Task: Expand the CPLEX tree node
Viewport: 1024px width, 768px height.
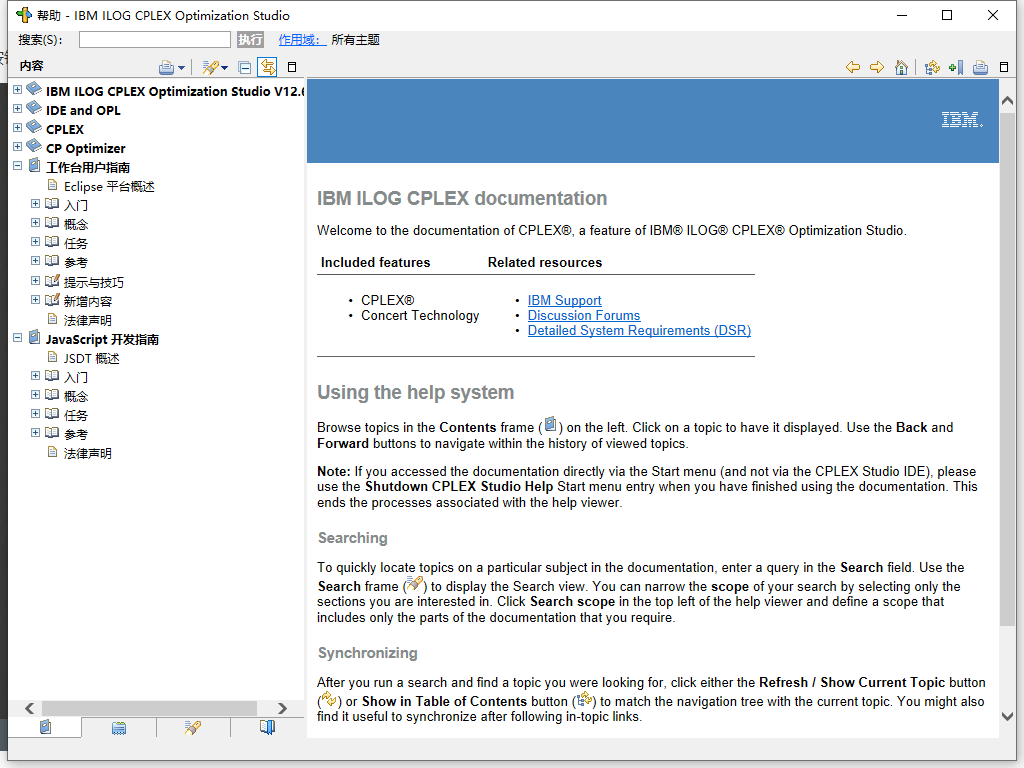Action: (16, 128)
